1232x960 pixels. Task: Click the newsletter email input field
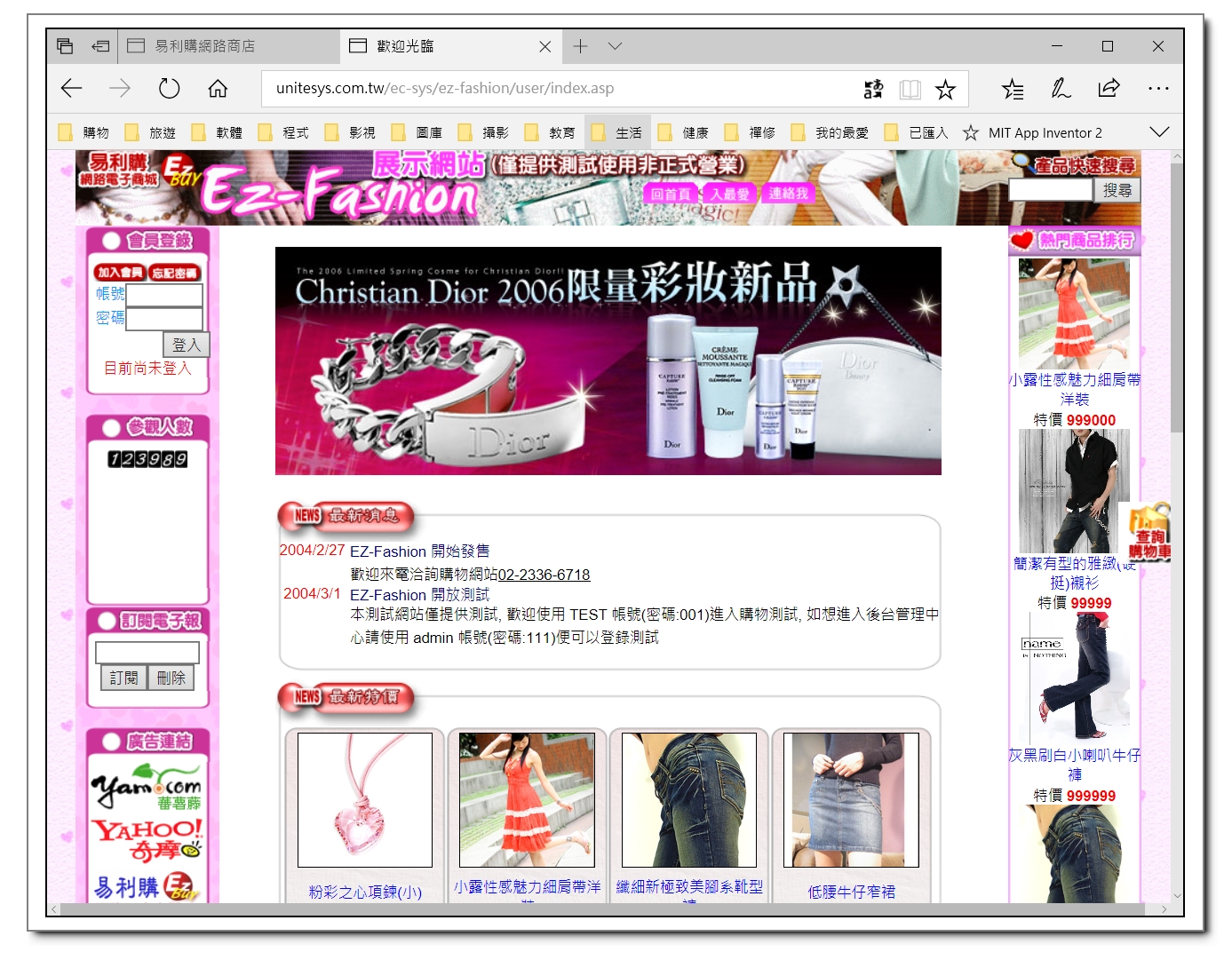[147, 653]
